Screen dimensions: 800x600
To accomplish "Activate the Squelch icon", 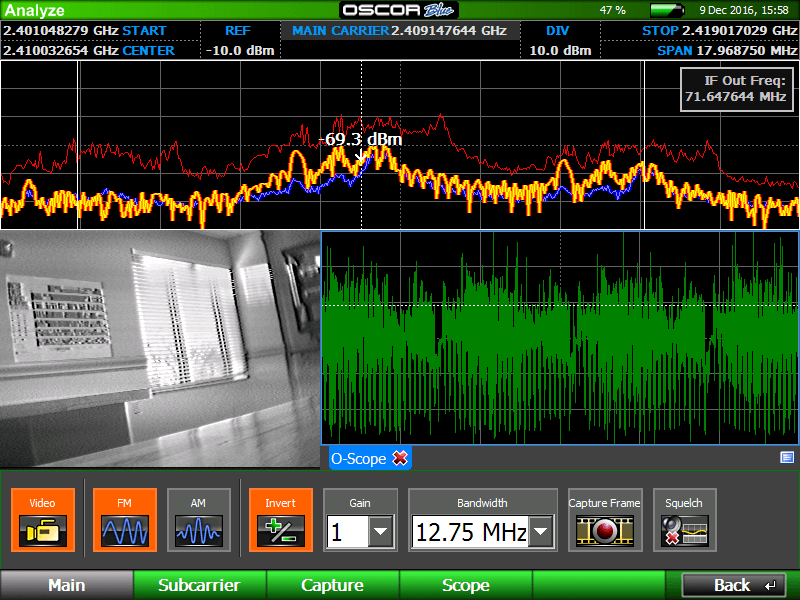I will (x=684, y=520).
